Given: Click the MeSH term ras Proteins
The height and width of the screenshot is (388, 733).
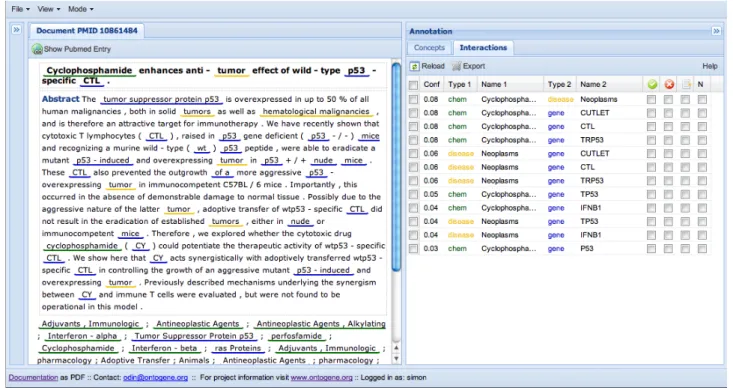Looking at the screenshot, I should (x=237, y=348).
